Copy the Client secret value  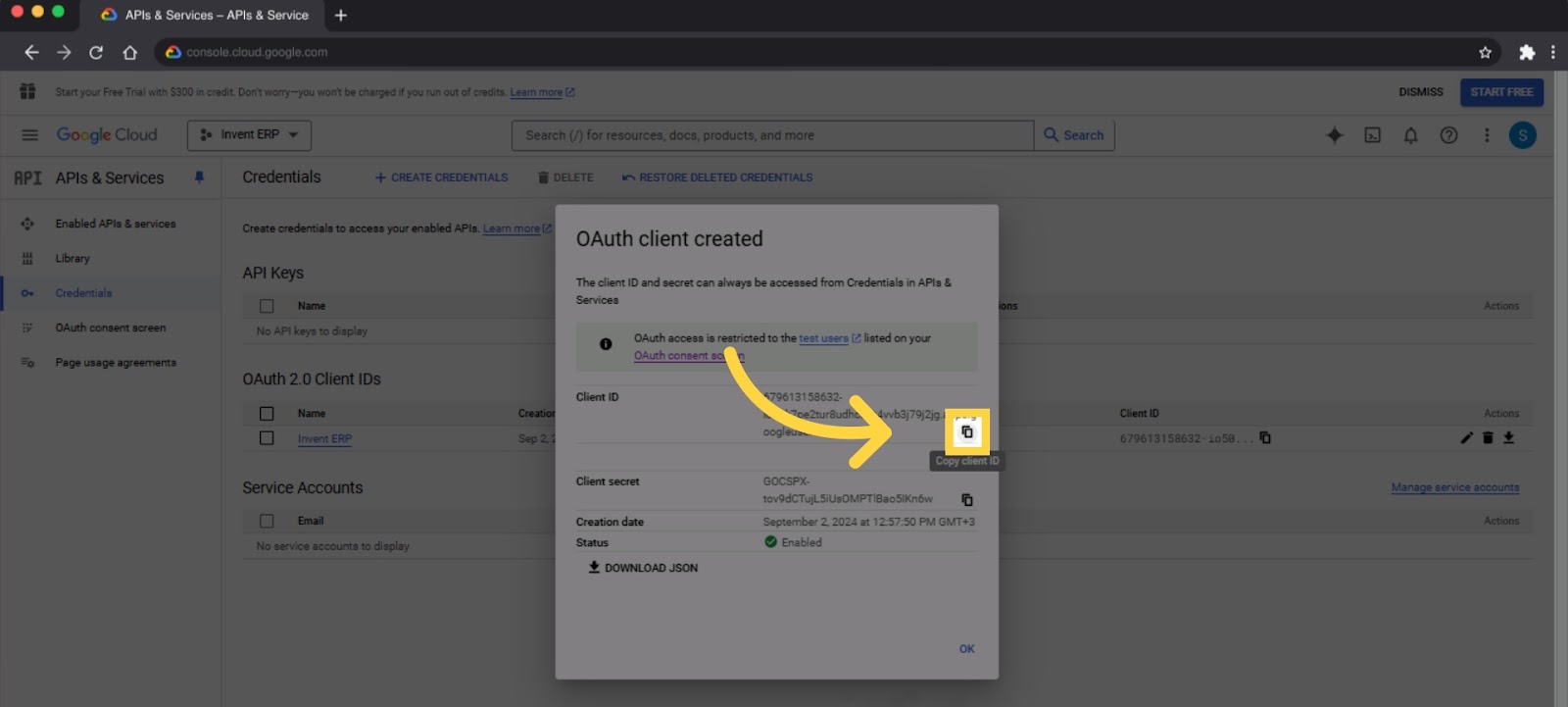click(x=967, y=500)
